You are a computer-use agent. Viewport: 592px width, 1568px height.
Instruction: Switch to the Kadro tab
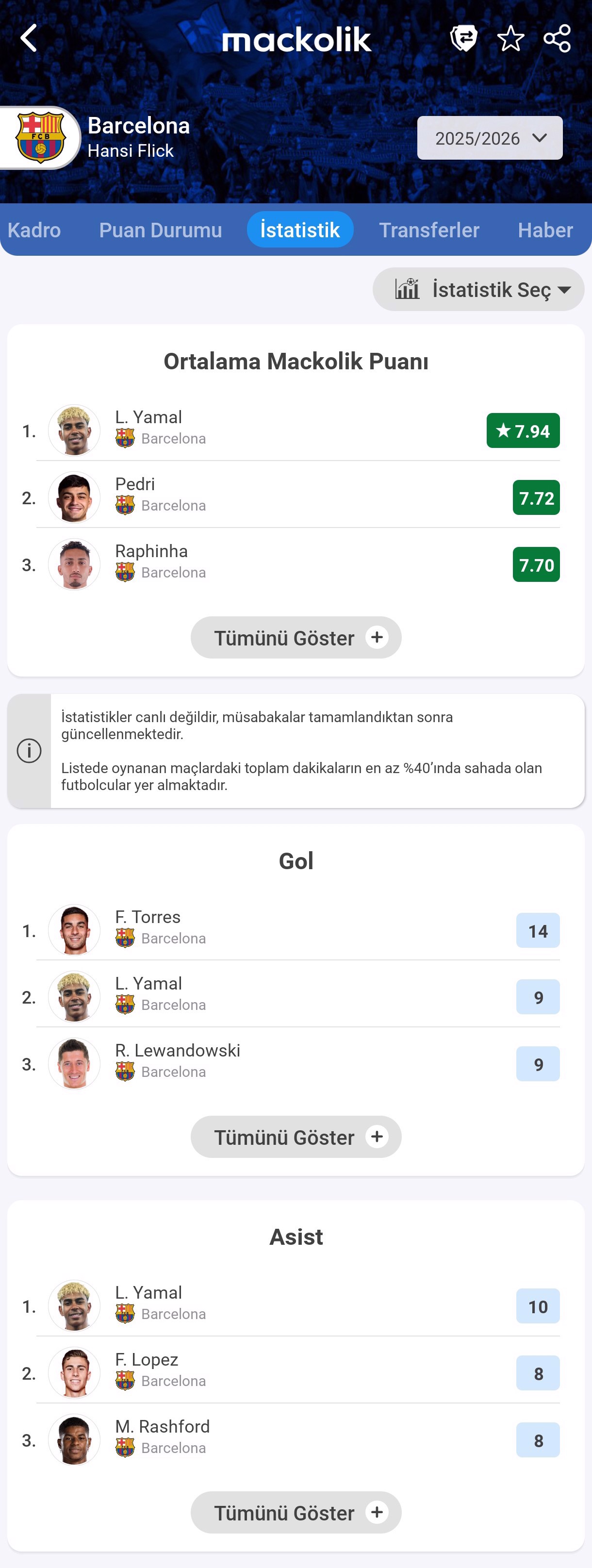point(34,230)
